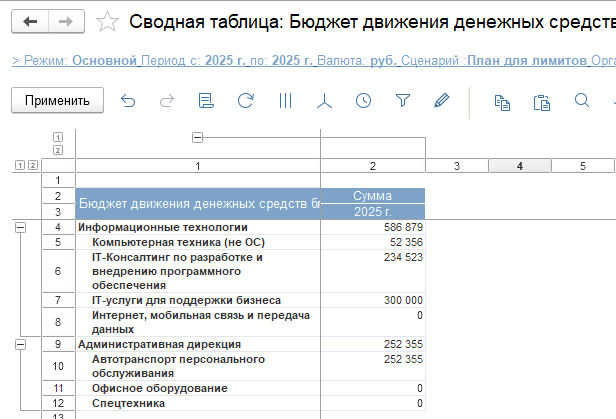Open the funnel filter icon

(403, 100)
